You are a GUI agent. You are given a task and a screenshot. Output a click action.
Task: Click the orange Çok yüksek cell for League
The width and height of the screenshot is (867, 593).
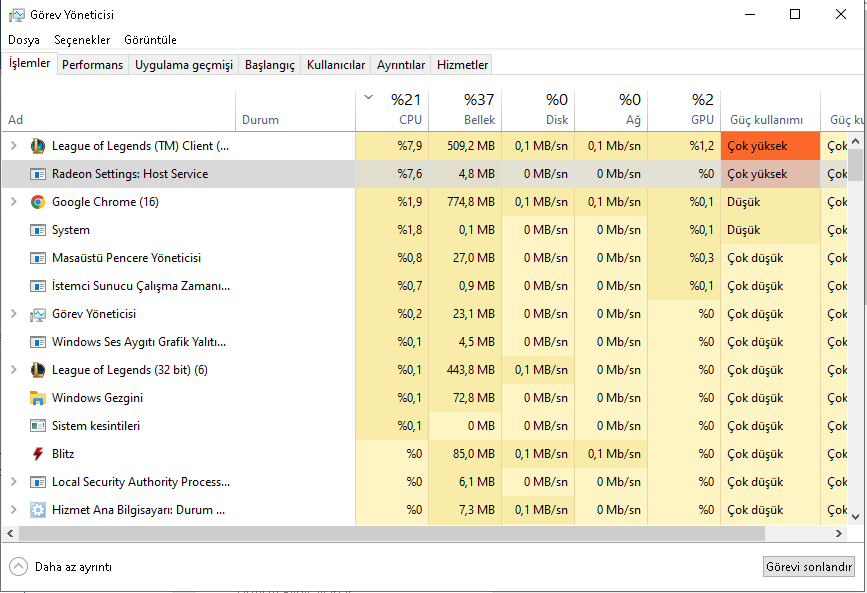[771, 146]
